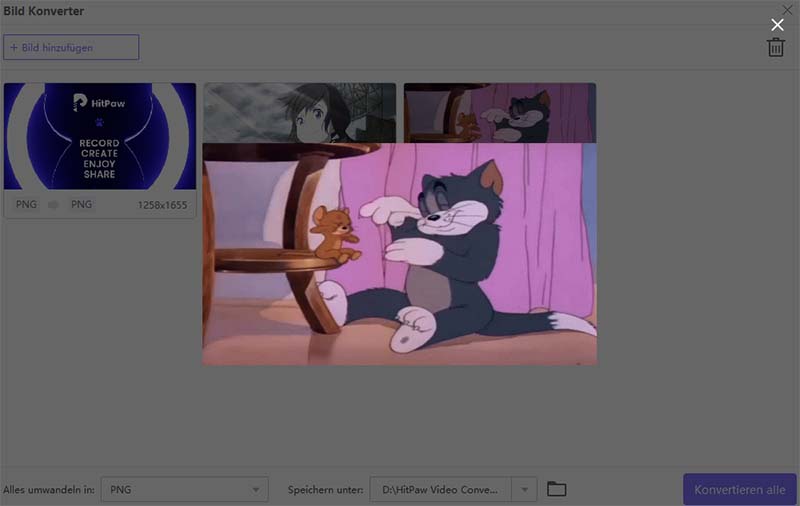Viewport: 800px width, 506px height.
Task: Click the Bild Konverter window title
Action: [44, 11]
